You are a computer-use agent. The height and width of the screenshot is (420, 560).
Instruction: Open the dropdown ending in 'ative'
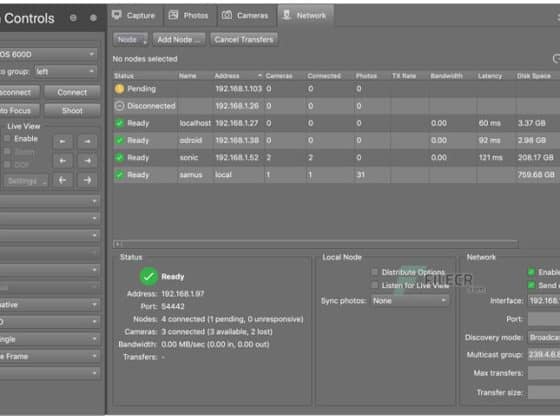tap(49, 305)
